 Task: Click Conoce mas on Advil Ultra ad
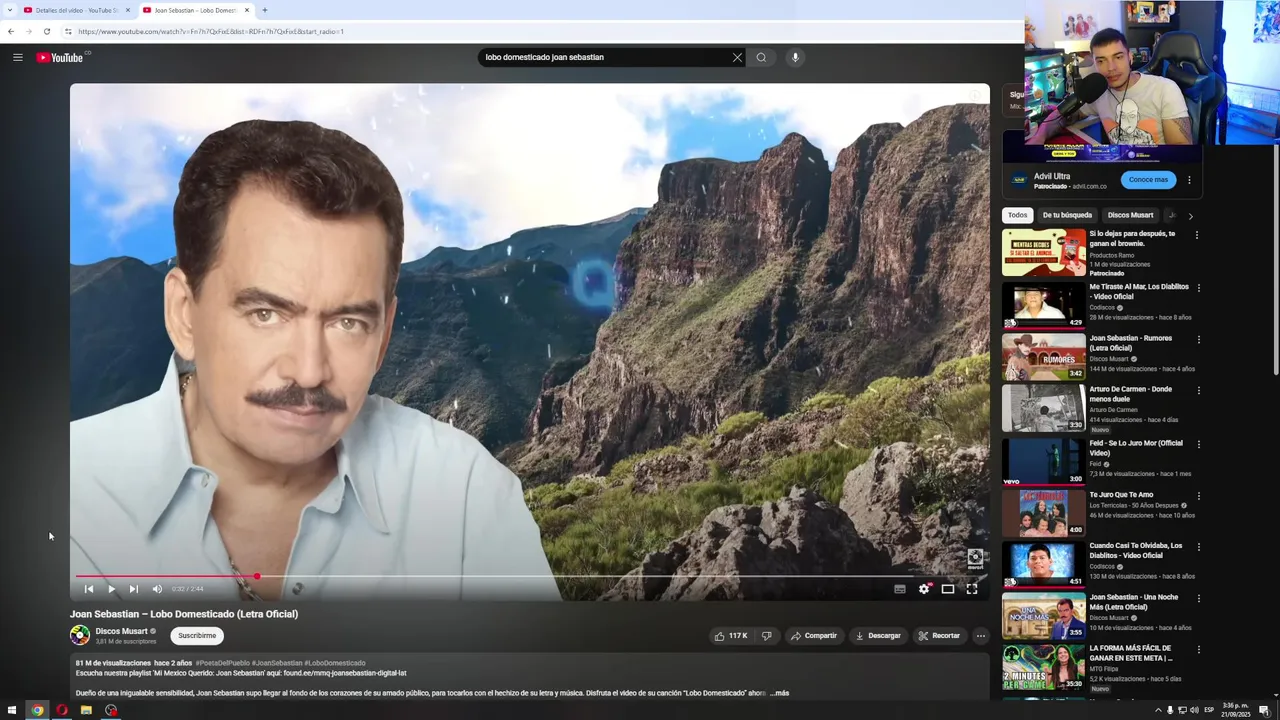(x=1148, y=180)
